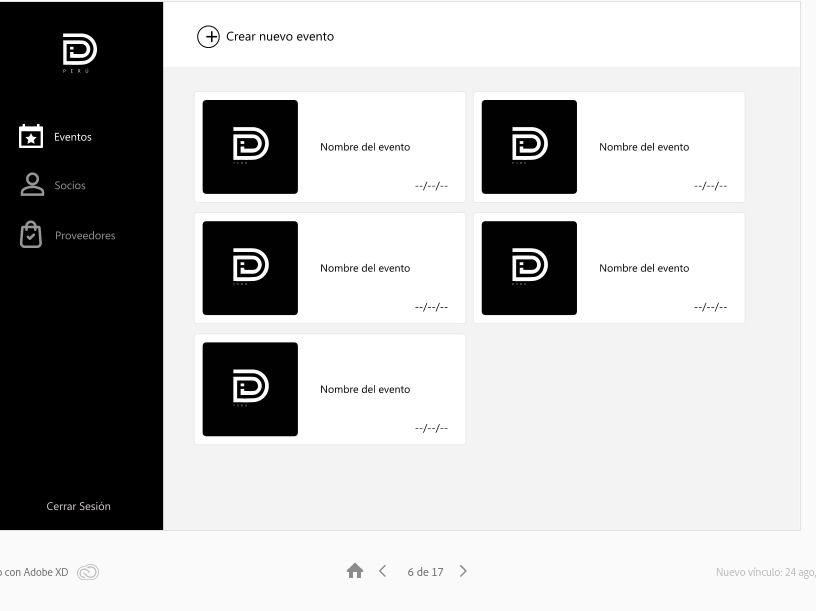Click the D logo on the first event card
The image size is (816, 611).
[250, 146]
